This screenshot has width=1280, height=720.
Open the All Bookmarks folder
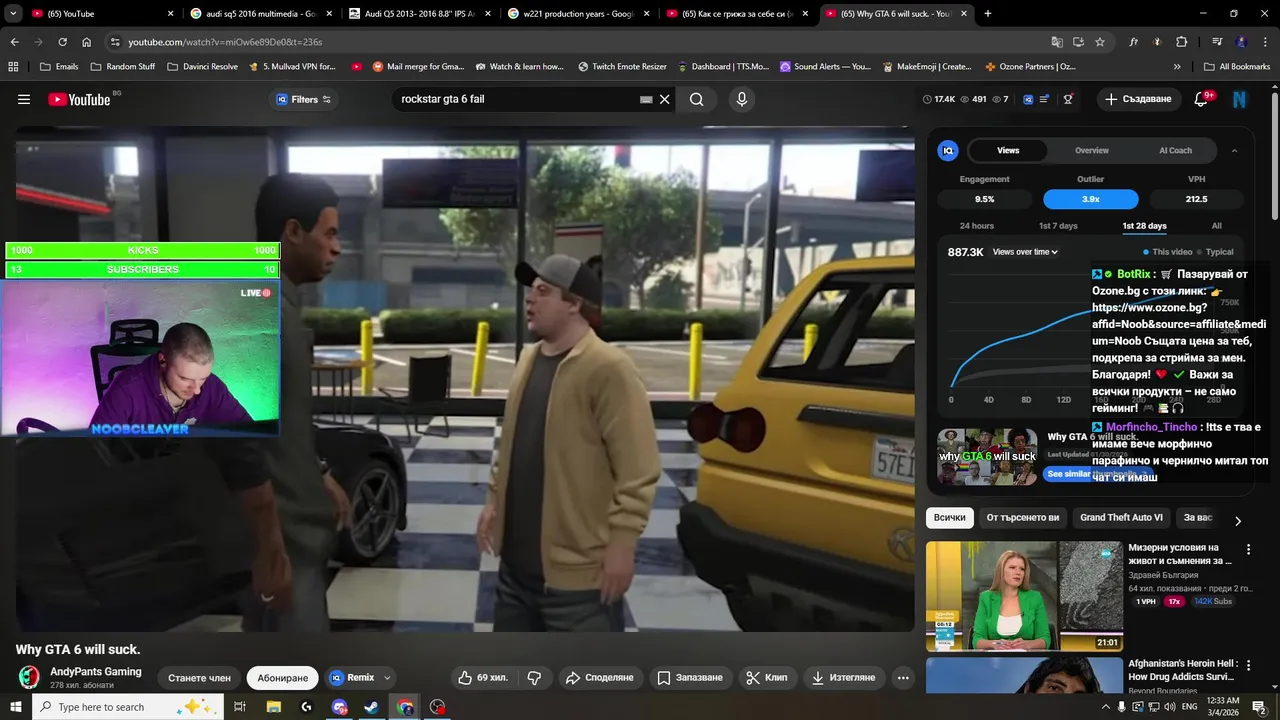coord(1236,66)
